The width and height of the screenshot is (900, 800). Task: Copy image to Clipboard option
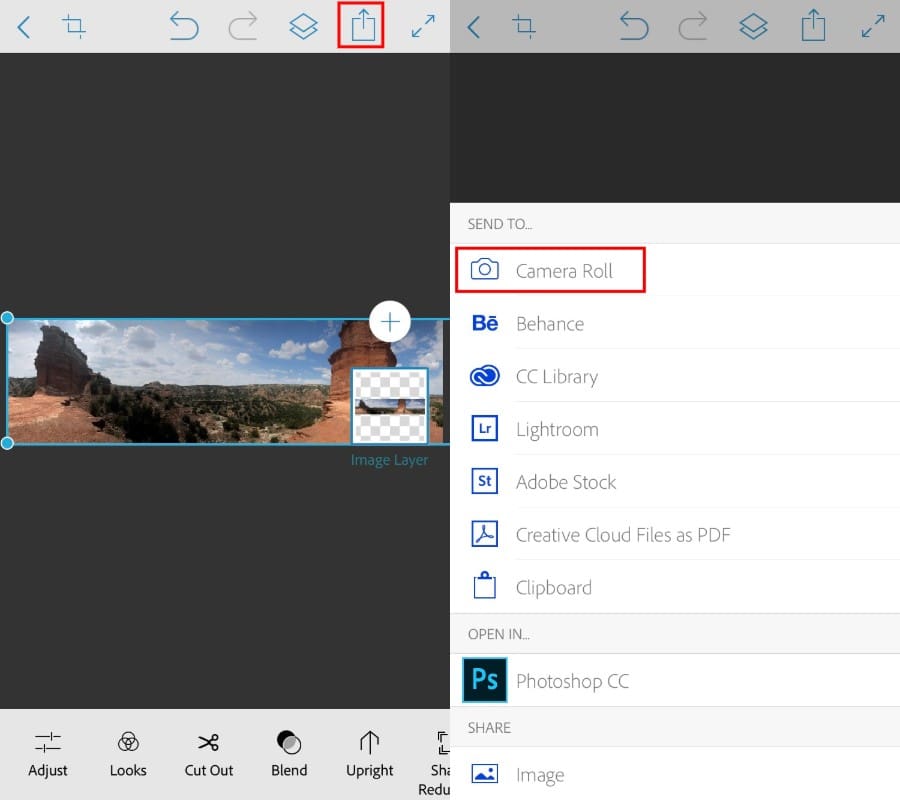coord(553,588)
